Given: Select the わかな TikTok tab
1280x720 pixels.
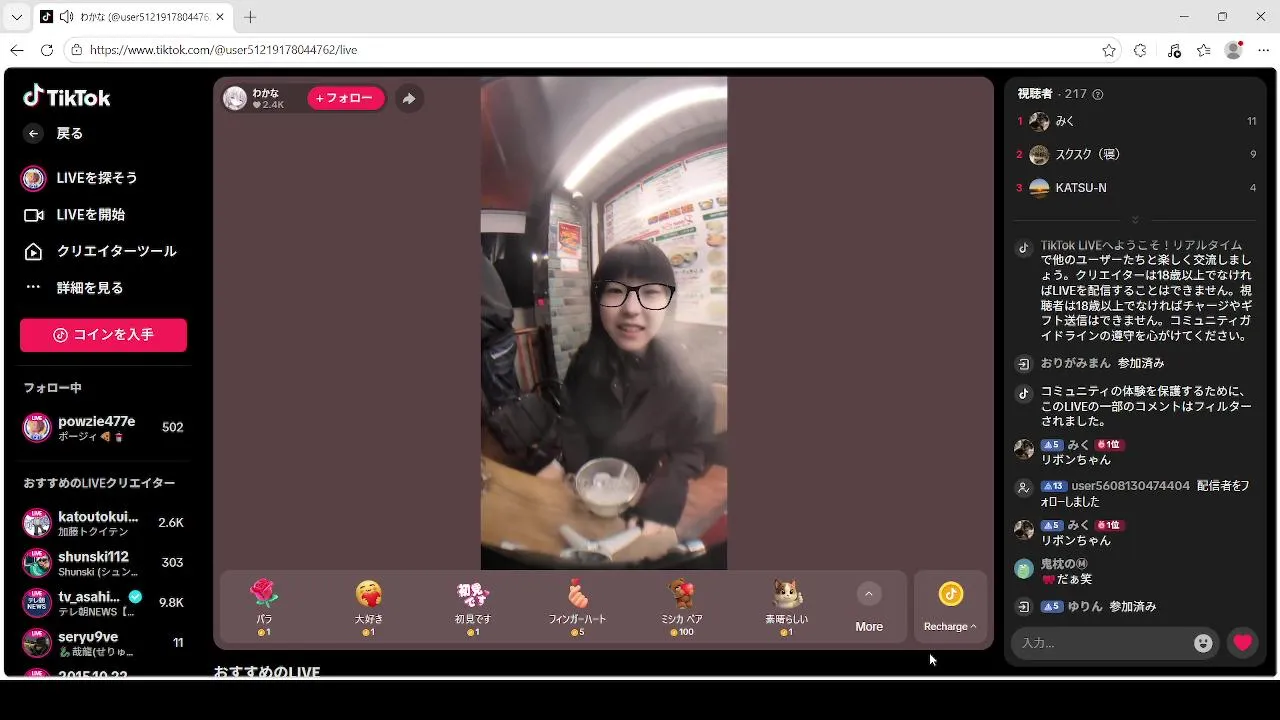Looking at the screenshot, I should (133, 17).
